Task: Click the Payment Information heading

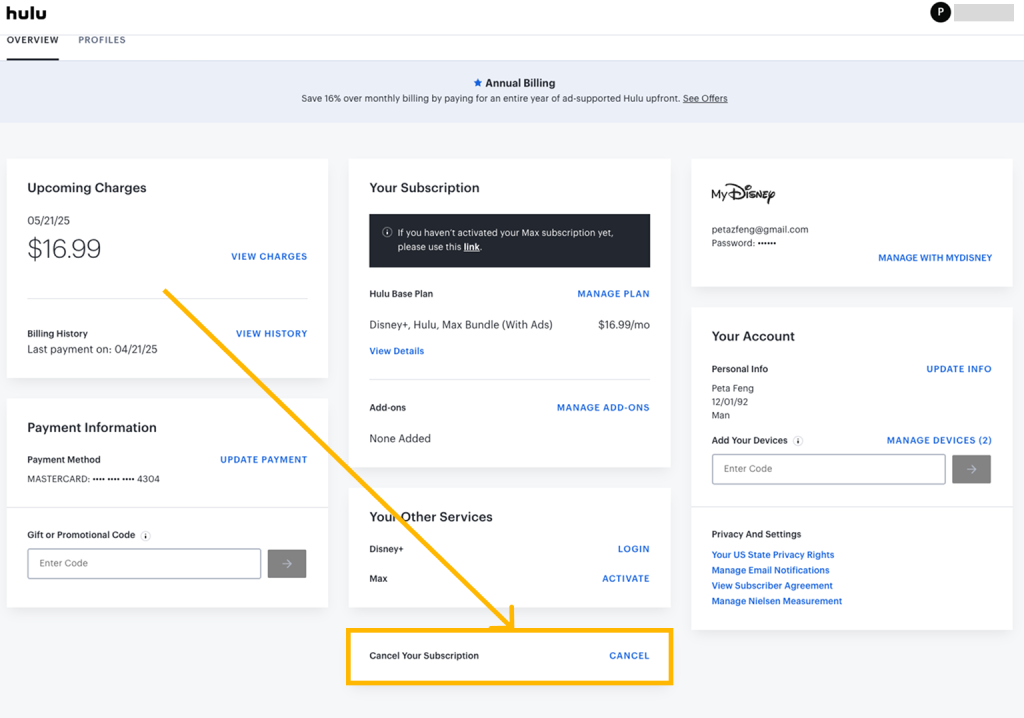Action: [x=92, y=428]
